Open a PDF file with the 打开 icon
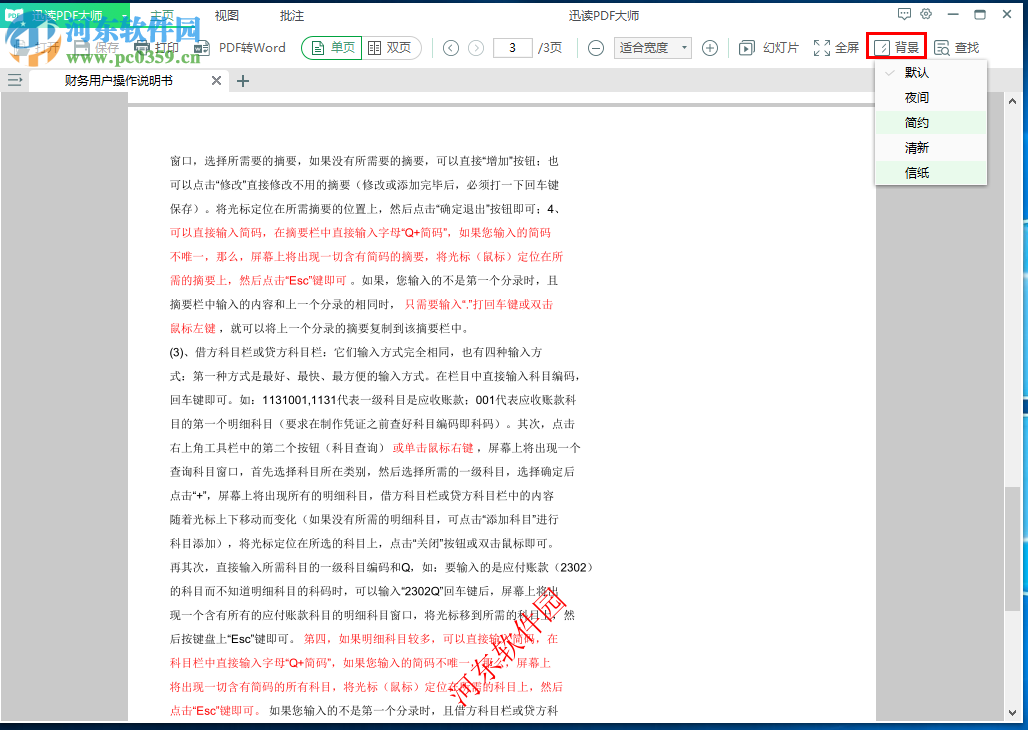Image resolution: width=1028 pixels, height=730 pixels. pyautogui.click(x=41, y=47)
